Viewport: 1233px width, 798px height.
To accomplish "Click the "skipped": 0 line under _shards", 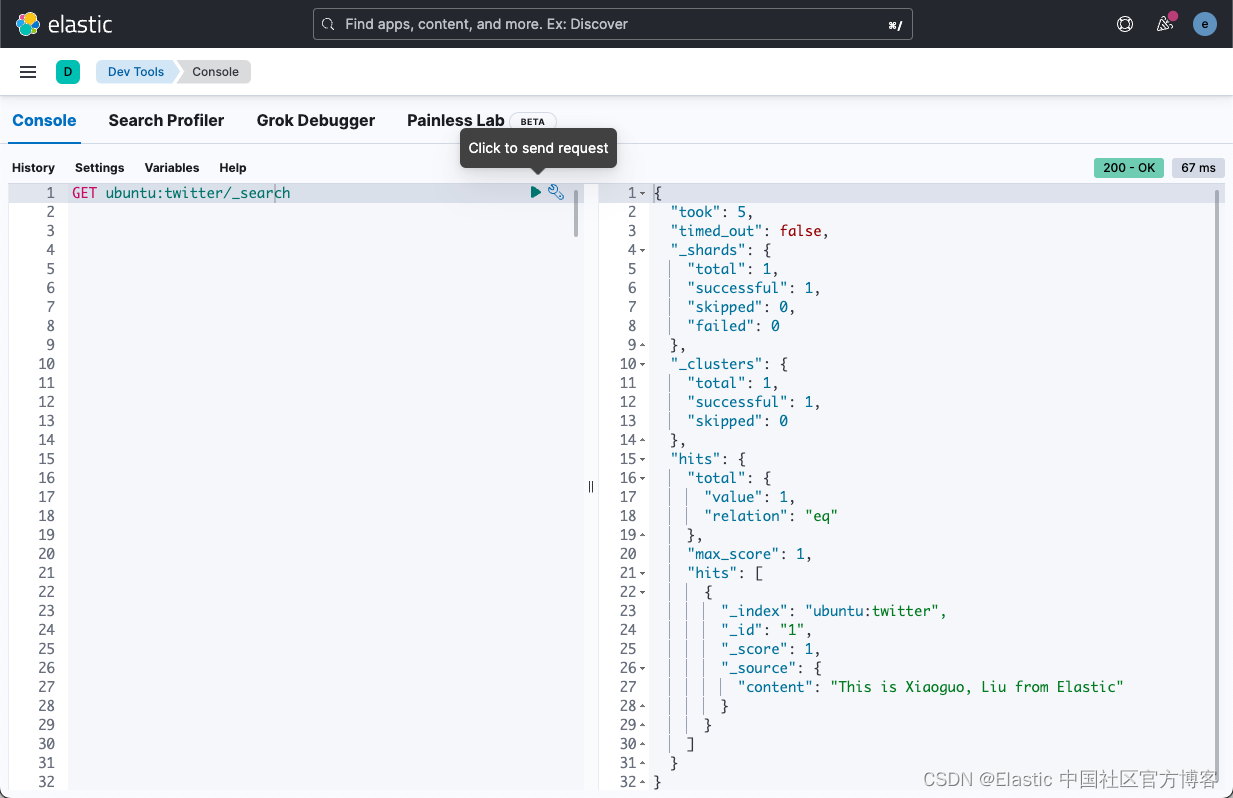I will [x=741, y=307].
